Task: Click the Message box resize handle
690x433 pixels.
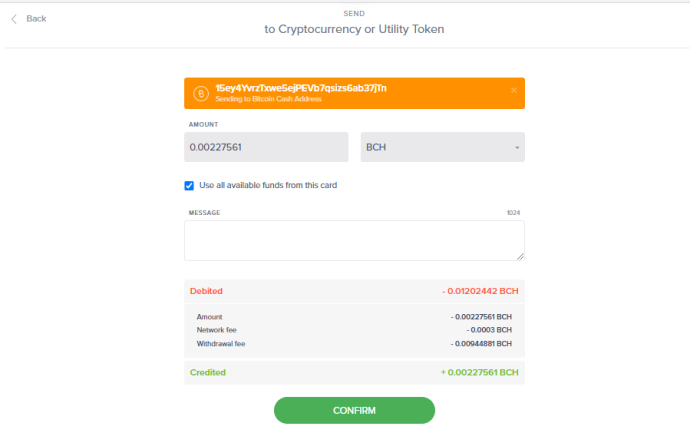Action: (x=521, y=257)
